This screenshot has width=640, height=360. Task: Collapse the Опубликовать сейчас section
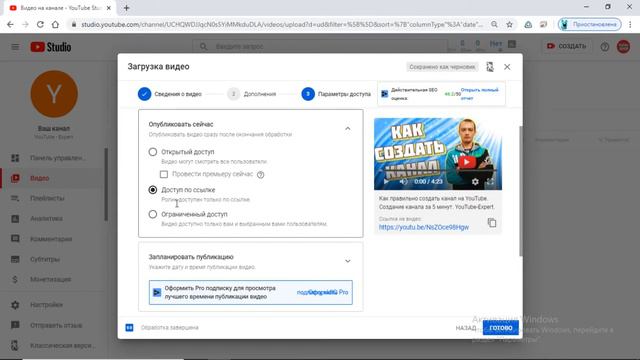(x=347, y=129)
